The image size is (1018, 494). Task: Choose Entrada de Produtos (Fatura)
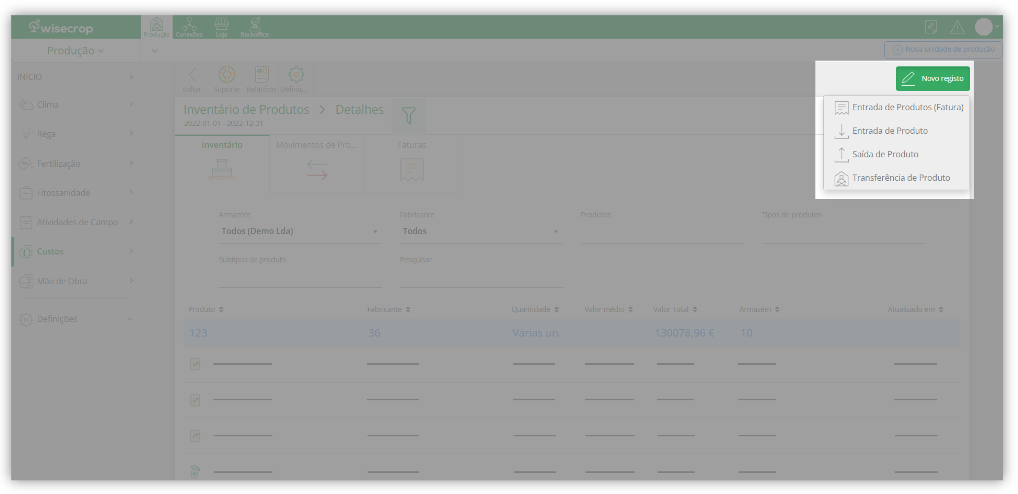click(x=898, y=107)
